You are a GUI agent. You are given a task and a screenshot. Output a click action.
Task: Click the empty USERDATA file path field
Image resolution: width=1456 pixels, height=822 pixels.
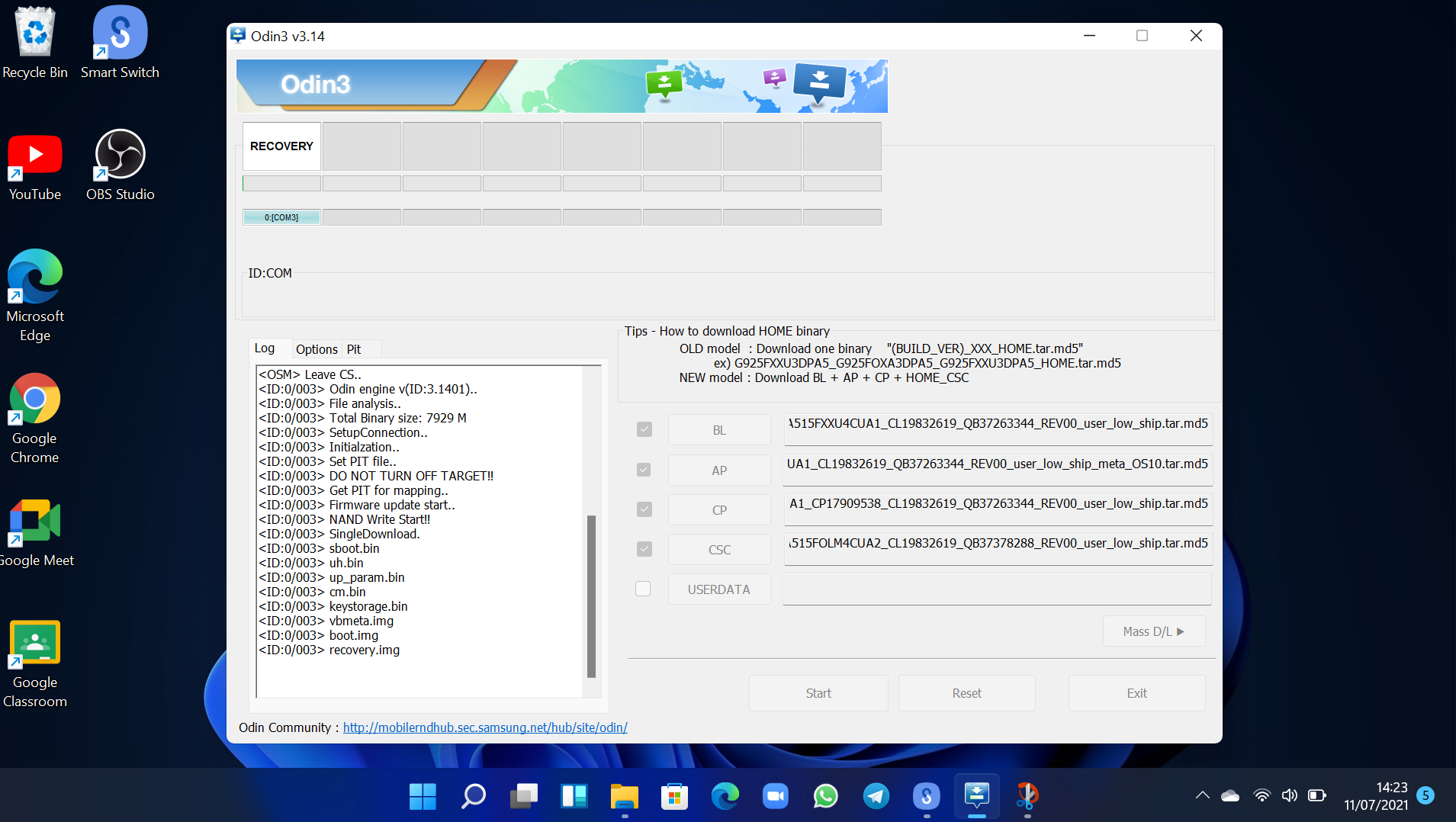click(997, 589)
